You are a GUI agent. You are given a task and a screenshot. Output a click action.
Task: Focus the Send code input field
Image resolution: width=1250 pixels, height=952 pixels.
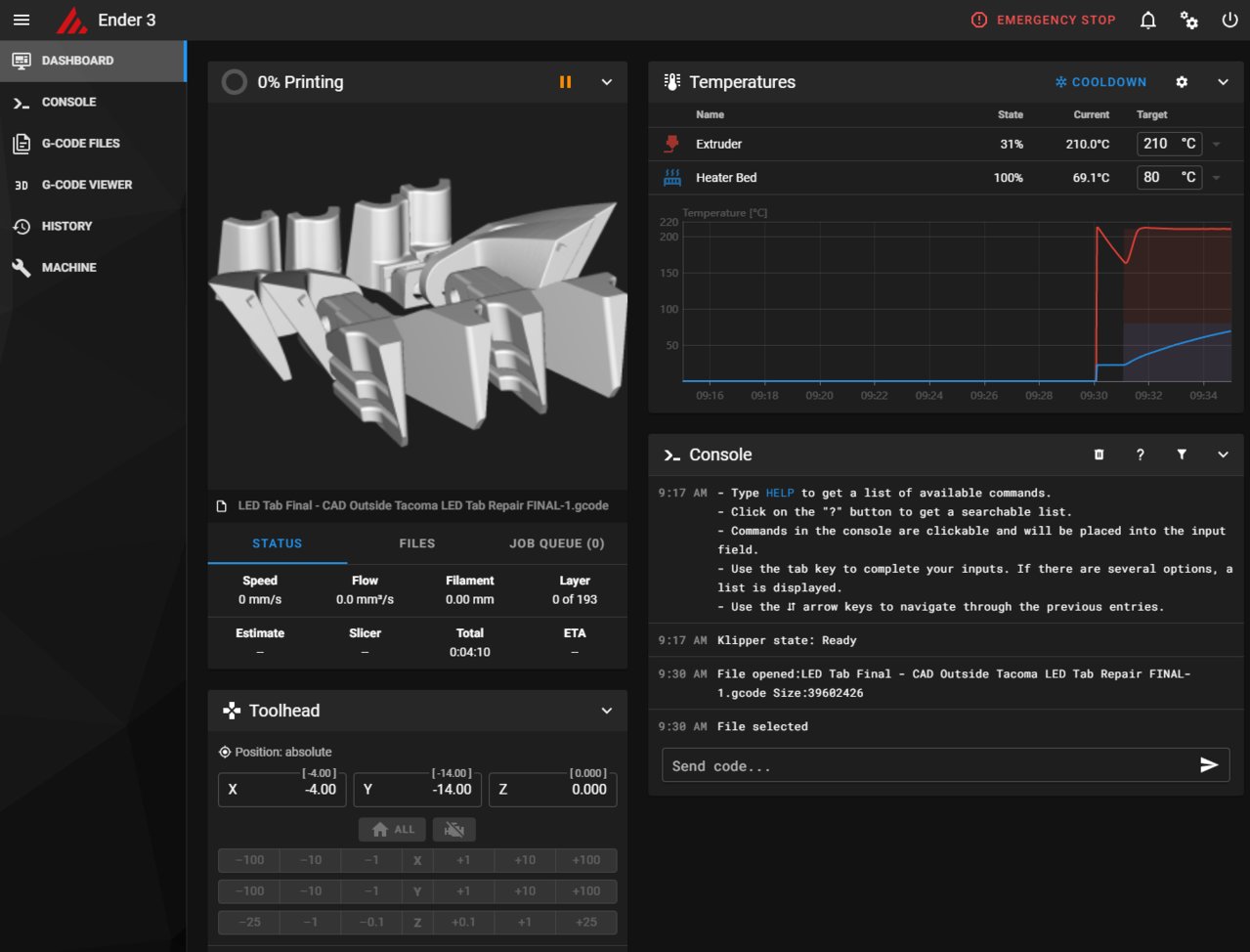point(928,766)
